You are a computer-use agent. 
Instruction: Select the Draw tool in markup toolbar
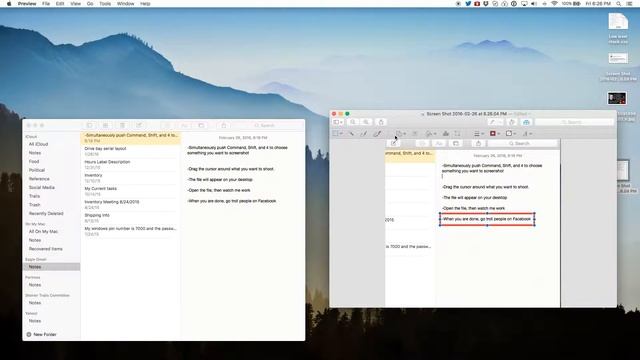(x=377, y=133)
